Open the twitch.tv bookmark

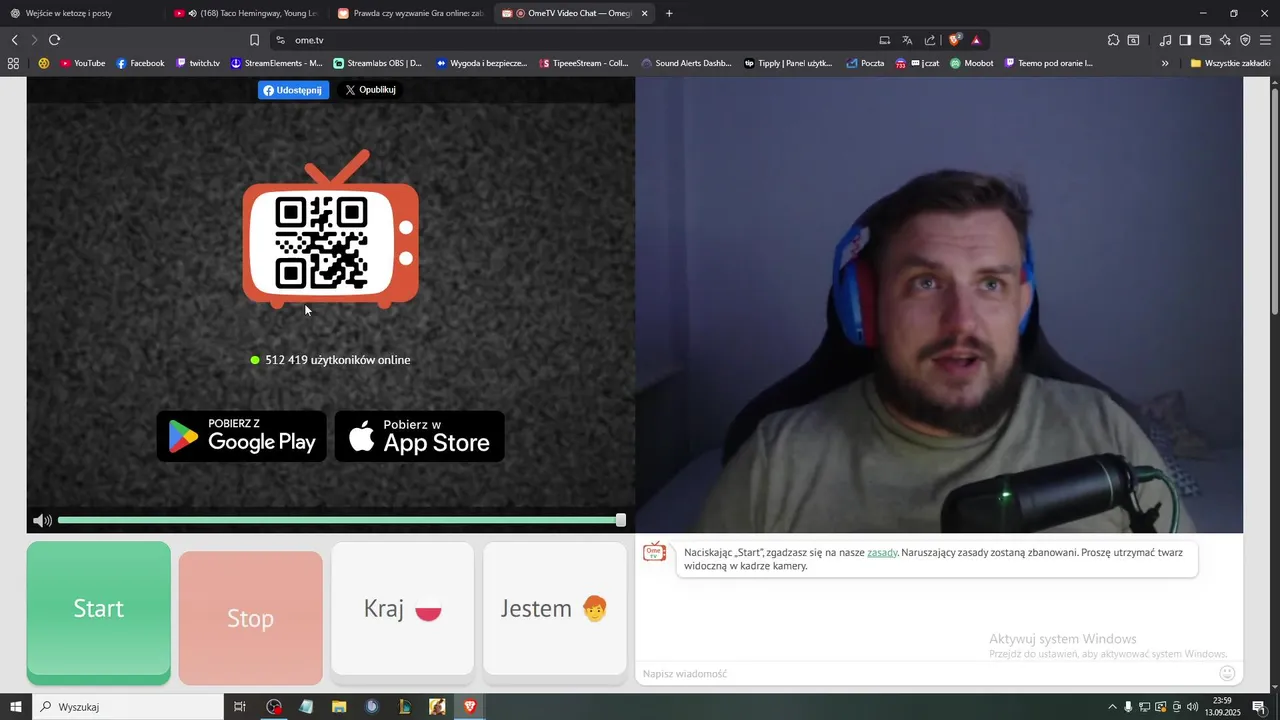click(x=197, y=63)
